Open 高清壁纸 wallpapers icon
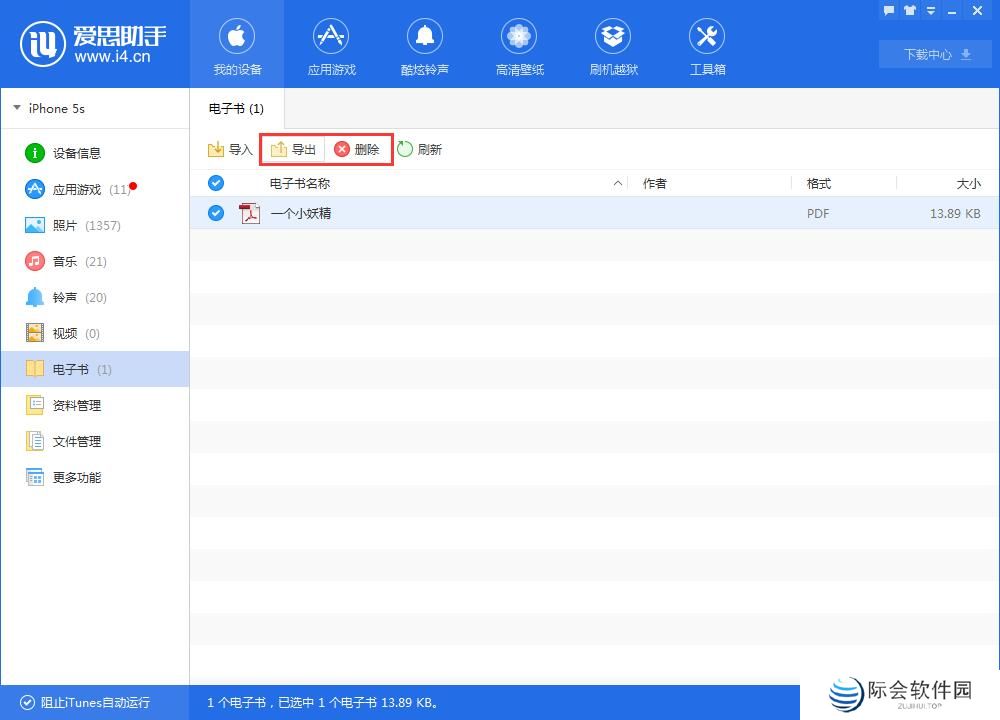The width and height of the screenshot is (1000, 720). tap(519, 46)
